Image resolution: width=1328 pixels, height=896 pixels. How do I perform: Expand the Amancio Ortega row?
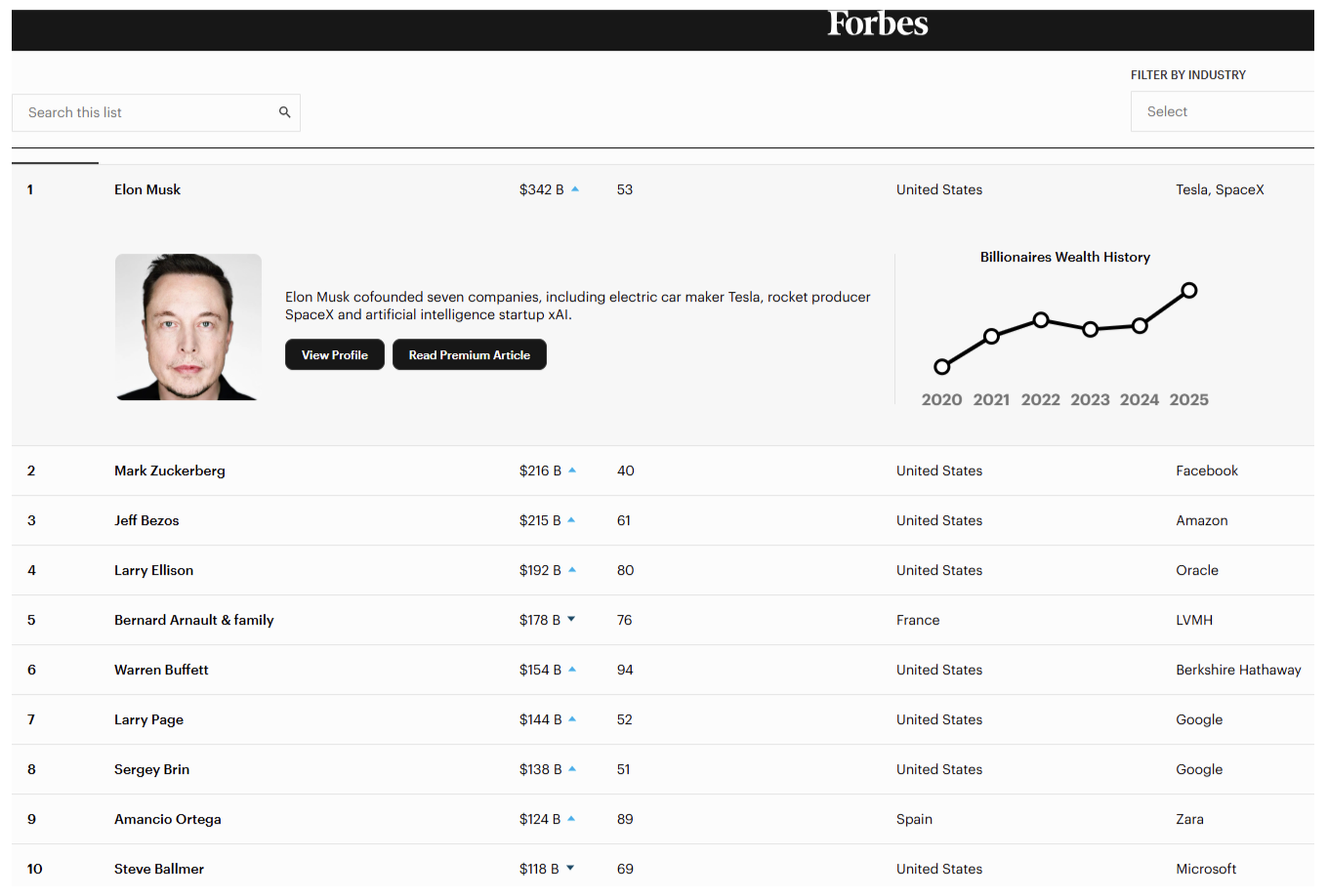coord(663,819)
